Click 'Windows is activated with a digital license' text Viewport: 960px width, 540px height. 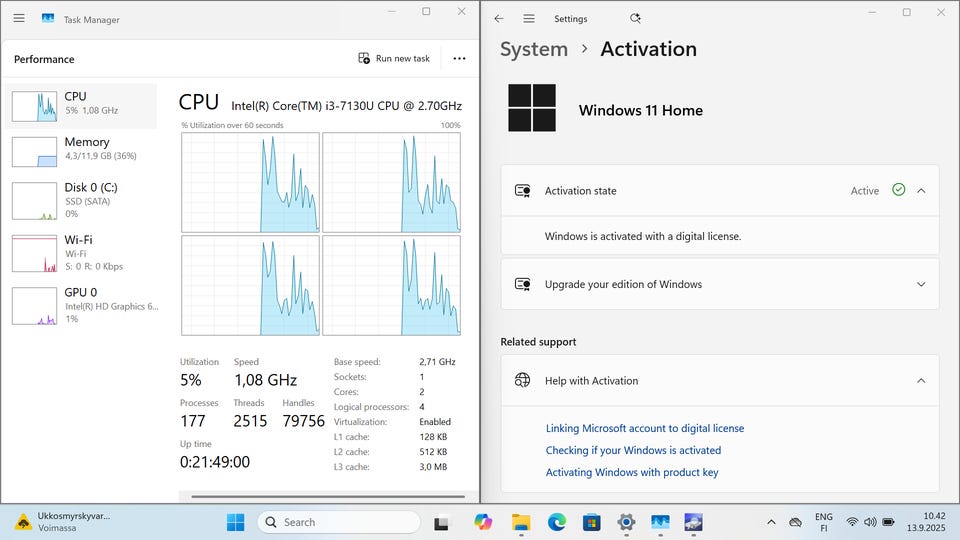643,236
